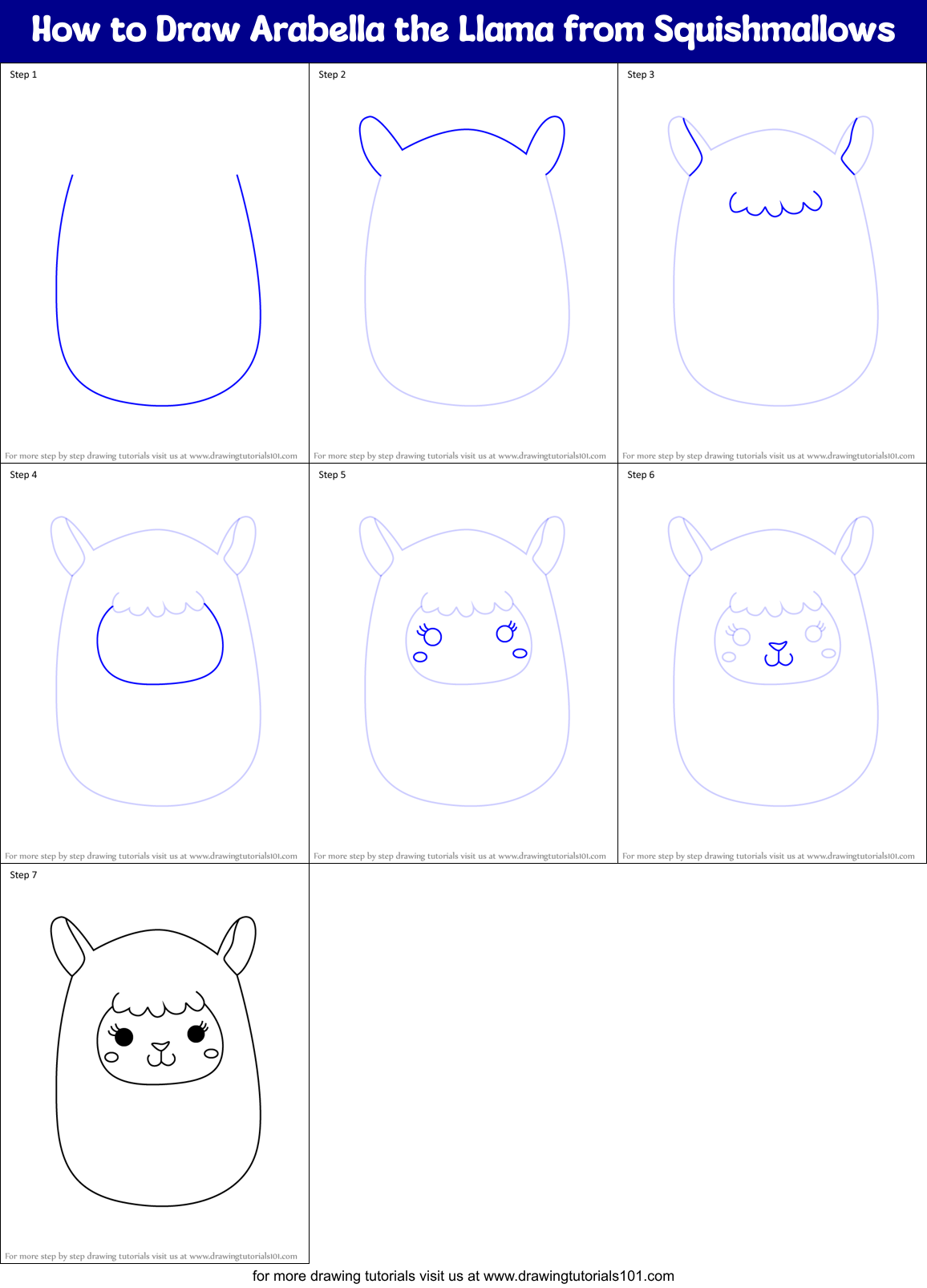Image resolution: width=927 pixels, height=1288 pixels.
Task: Click the 'Step 7' label
Action: 23,875
